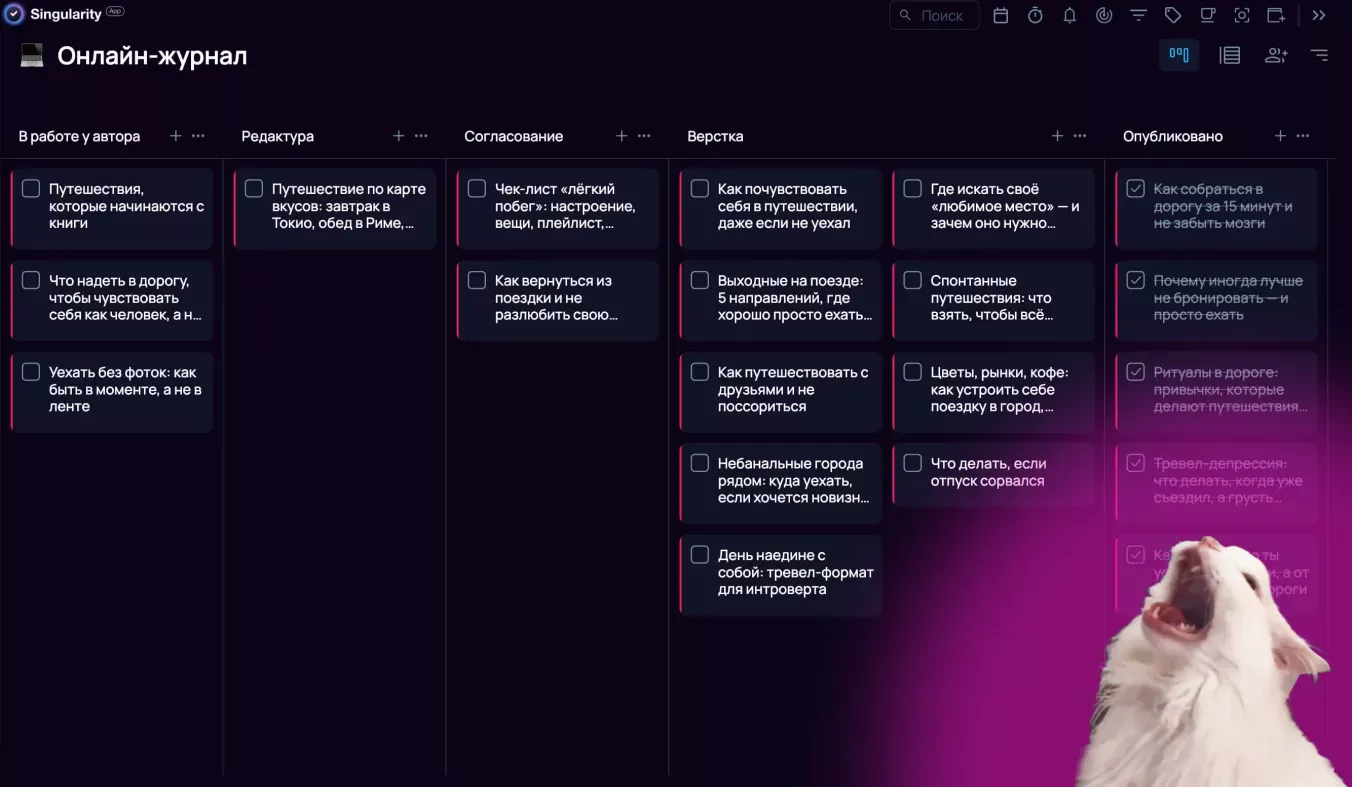Click the Поиск search field
The height and width of the screenshot is (787, 1352).
click(x=934, y=15)
